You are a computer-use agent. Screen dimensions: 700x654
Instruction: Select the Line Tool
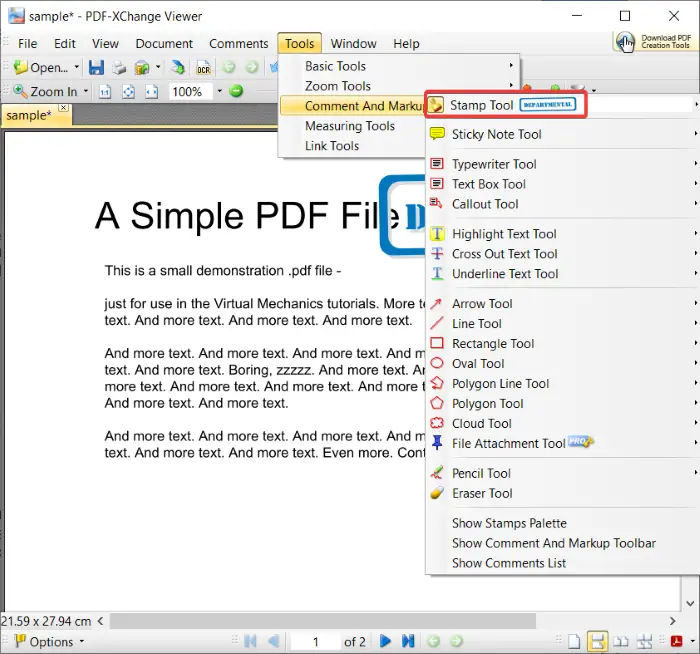[x=562, y=323]
